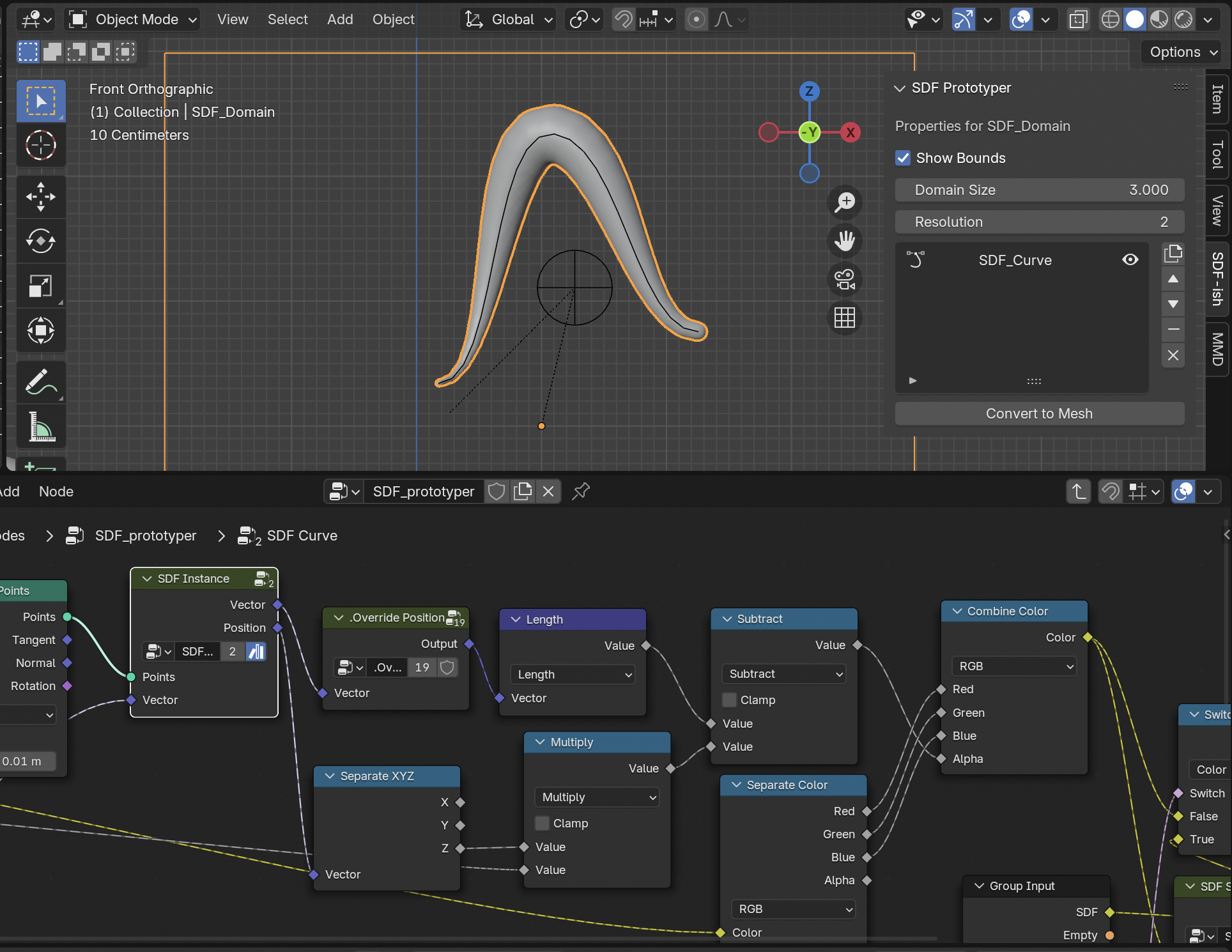Open the View menu
Image resolution: width=1232 pixels, height=952 pixels.
click(x=233, y=20)
